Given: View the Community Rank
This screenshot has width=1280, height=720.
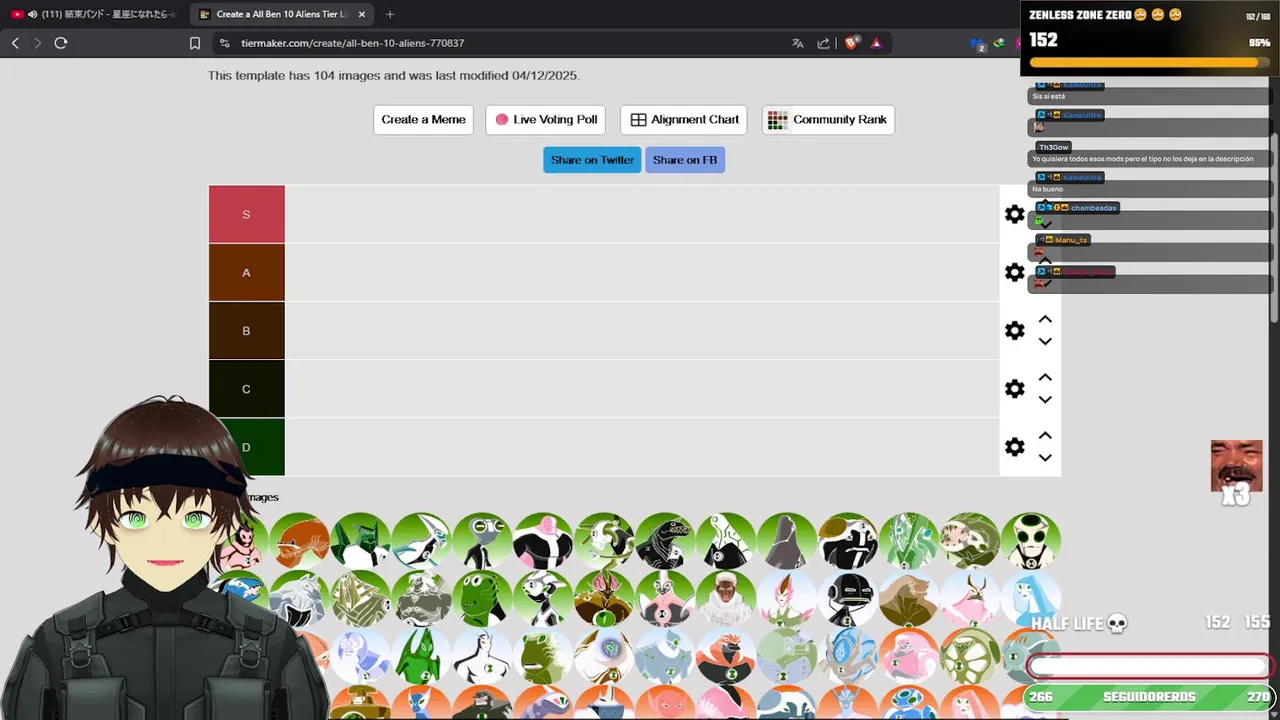Looking at the screenshot, I should click(828, 120).
